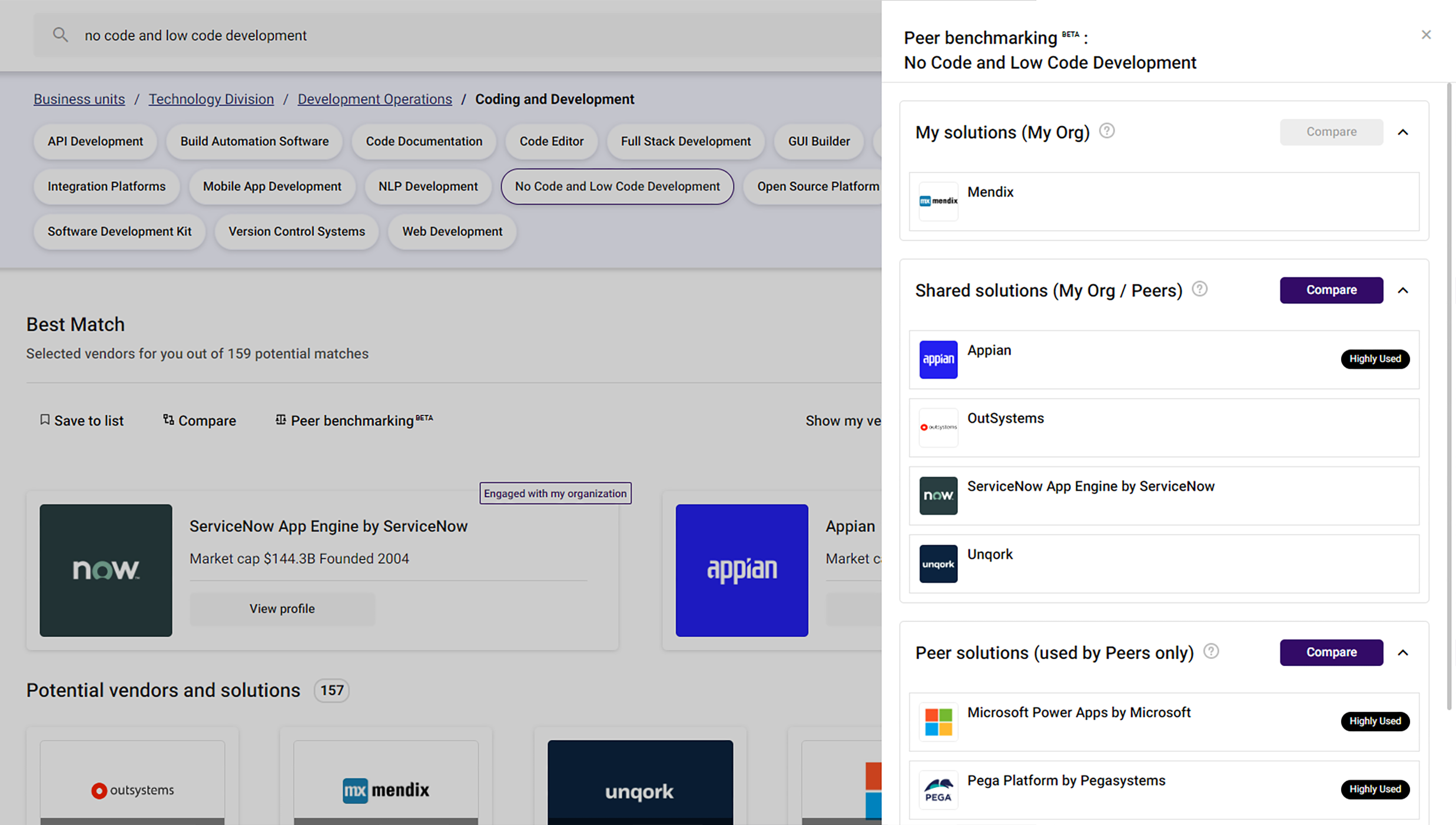Click Appian logo in Shared solutions
The width and height of the screenshot is (1456, 825).
(x=938, y=359)
